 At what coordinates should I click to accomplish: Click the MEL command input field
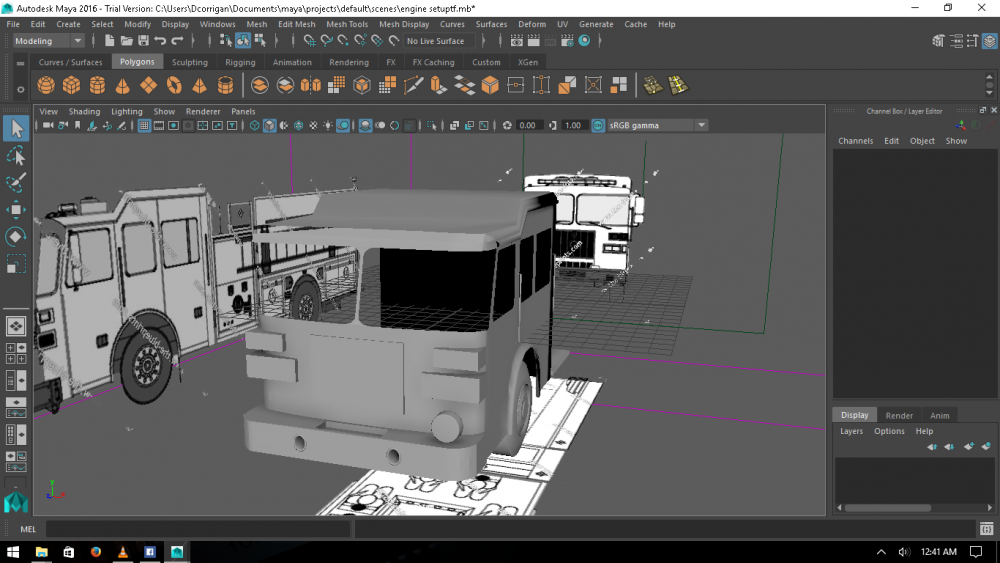coord(198,528)
